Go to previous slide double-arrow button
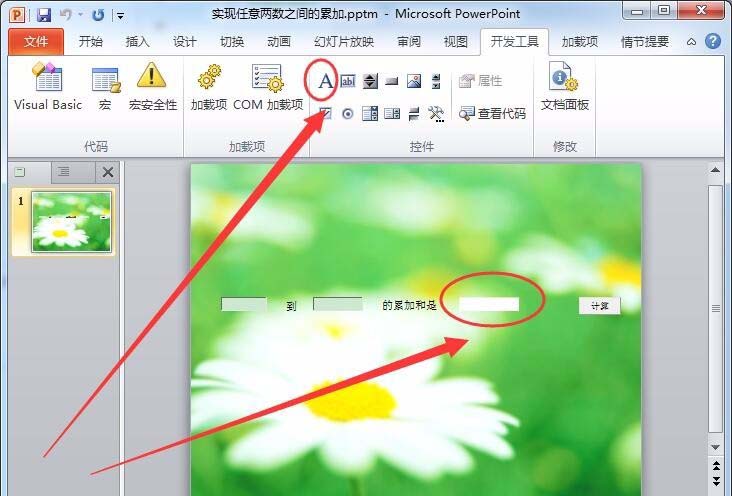The width and height of the screenshot is (732, 496). click(716, 466)
